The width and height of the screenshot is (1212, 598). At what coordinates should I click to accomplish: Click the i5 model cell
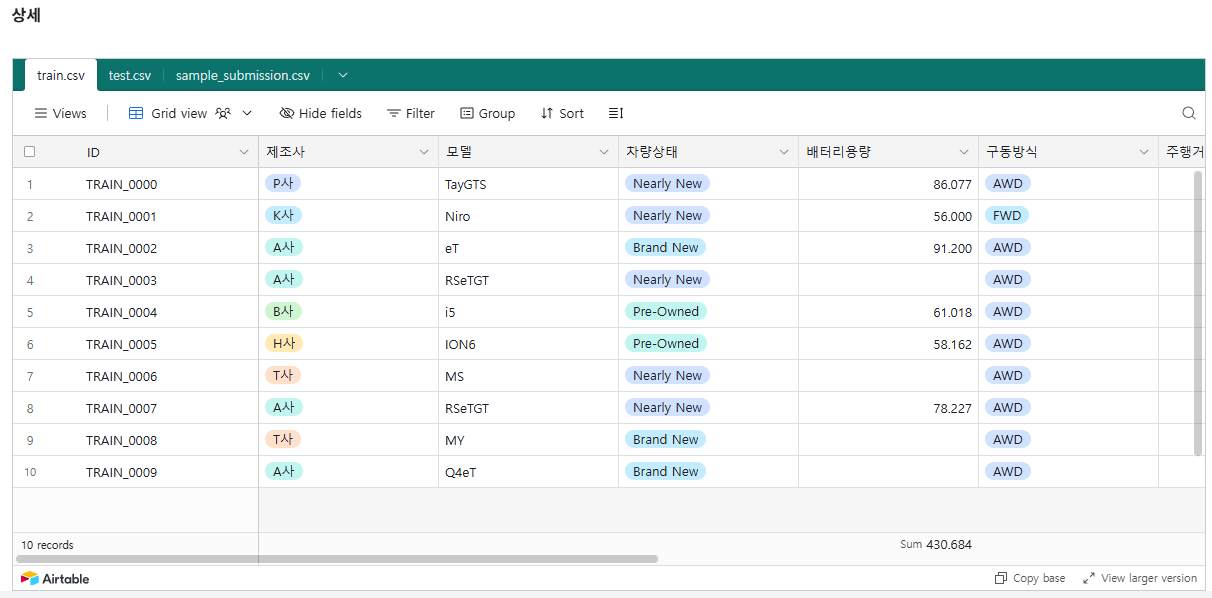[529, 312]
